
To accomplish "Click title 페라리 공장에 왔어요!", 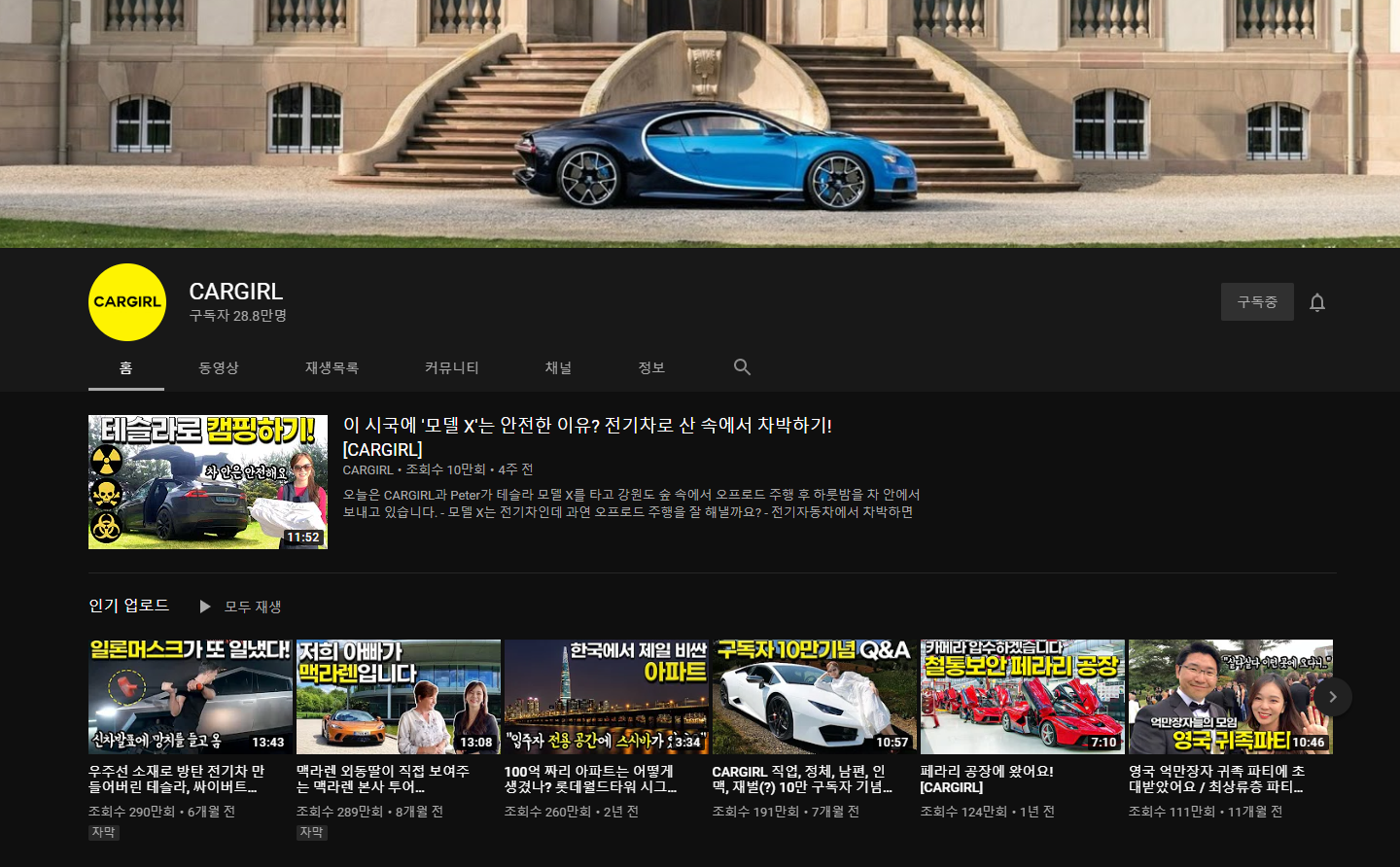I will coord(987,779).
